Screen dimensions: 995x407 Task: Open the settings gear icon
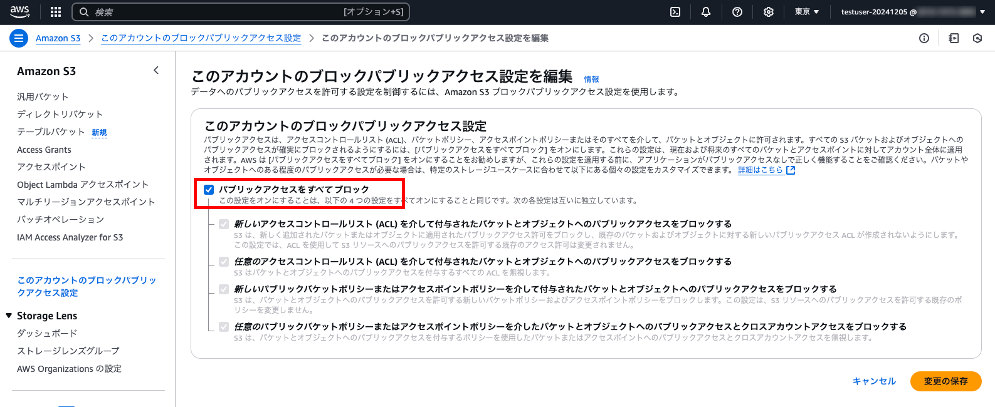768,12
